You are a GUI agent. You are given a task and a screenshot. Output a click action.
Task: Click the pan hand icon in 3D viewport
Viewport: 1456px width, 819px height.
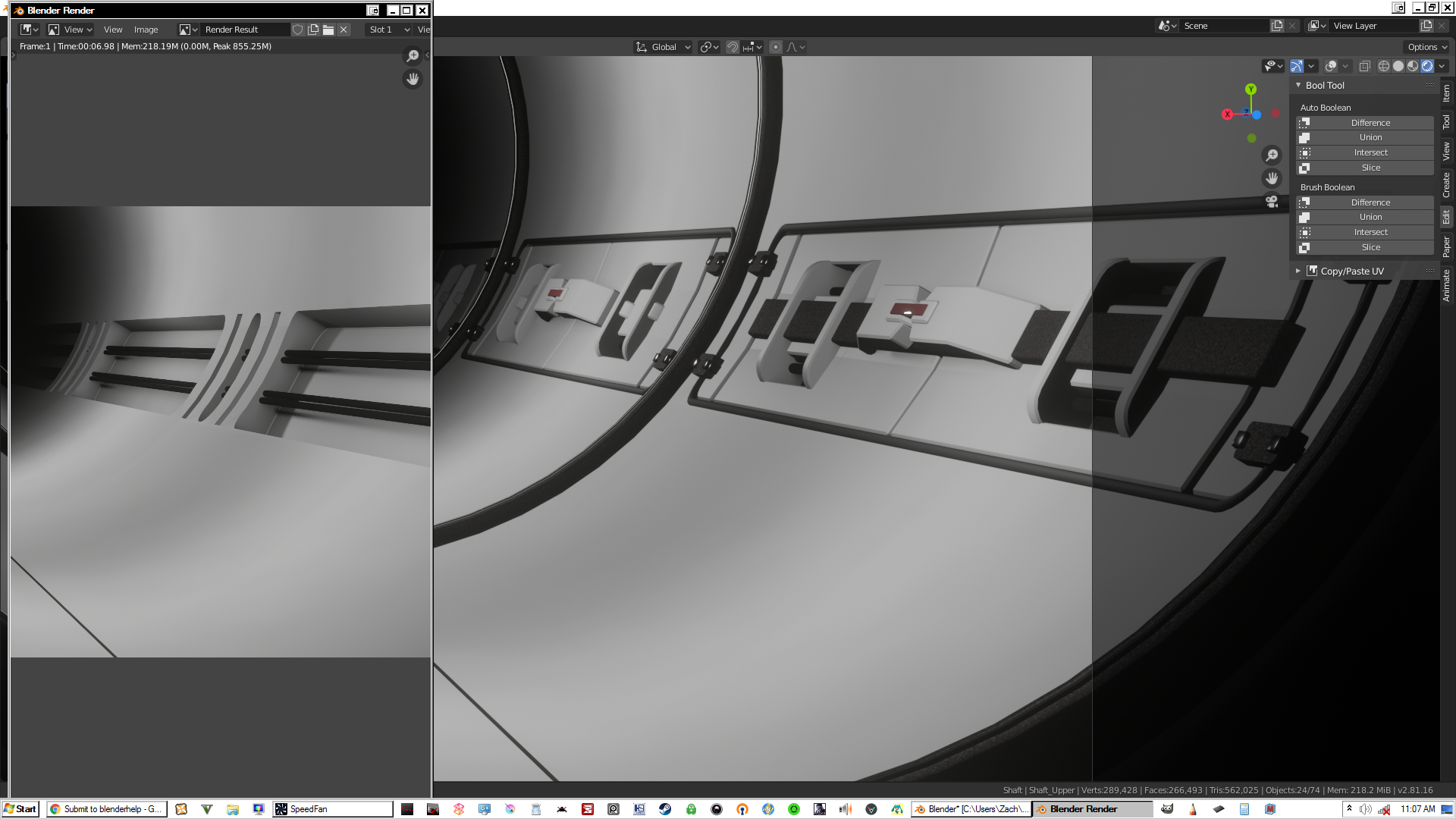[1272, 178]
